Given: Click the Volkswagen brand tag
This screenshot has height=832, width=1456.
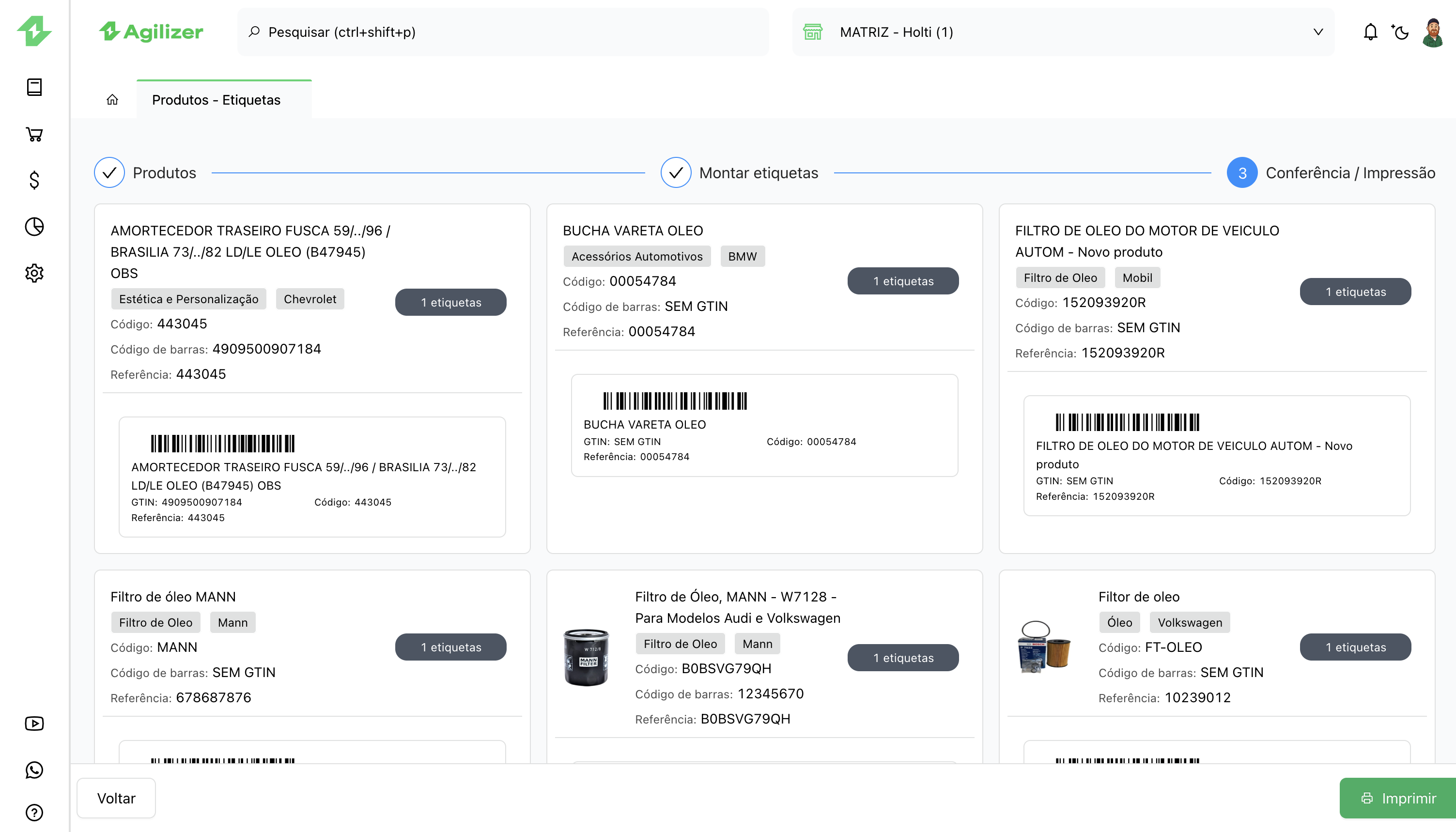Looking at the screenshot, I should pos(1190,622).
